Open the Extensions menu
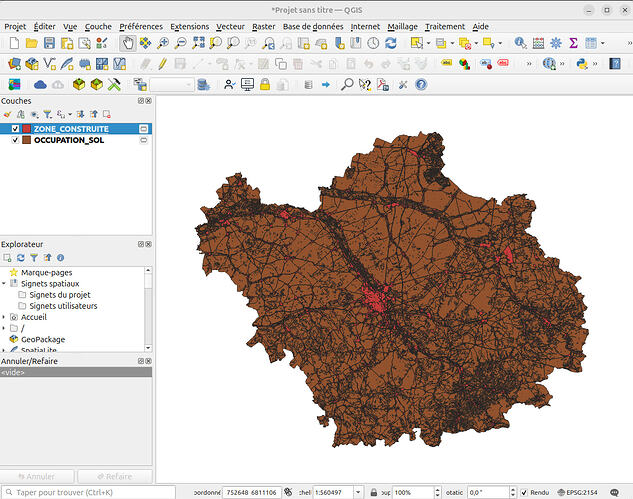Viewport: 633px width, 499px height. click(x=189, y=27)
